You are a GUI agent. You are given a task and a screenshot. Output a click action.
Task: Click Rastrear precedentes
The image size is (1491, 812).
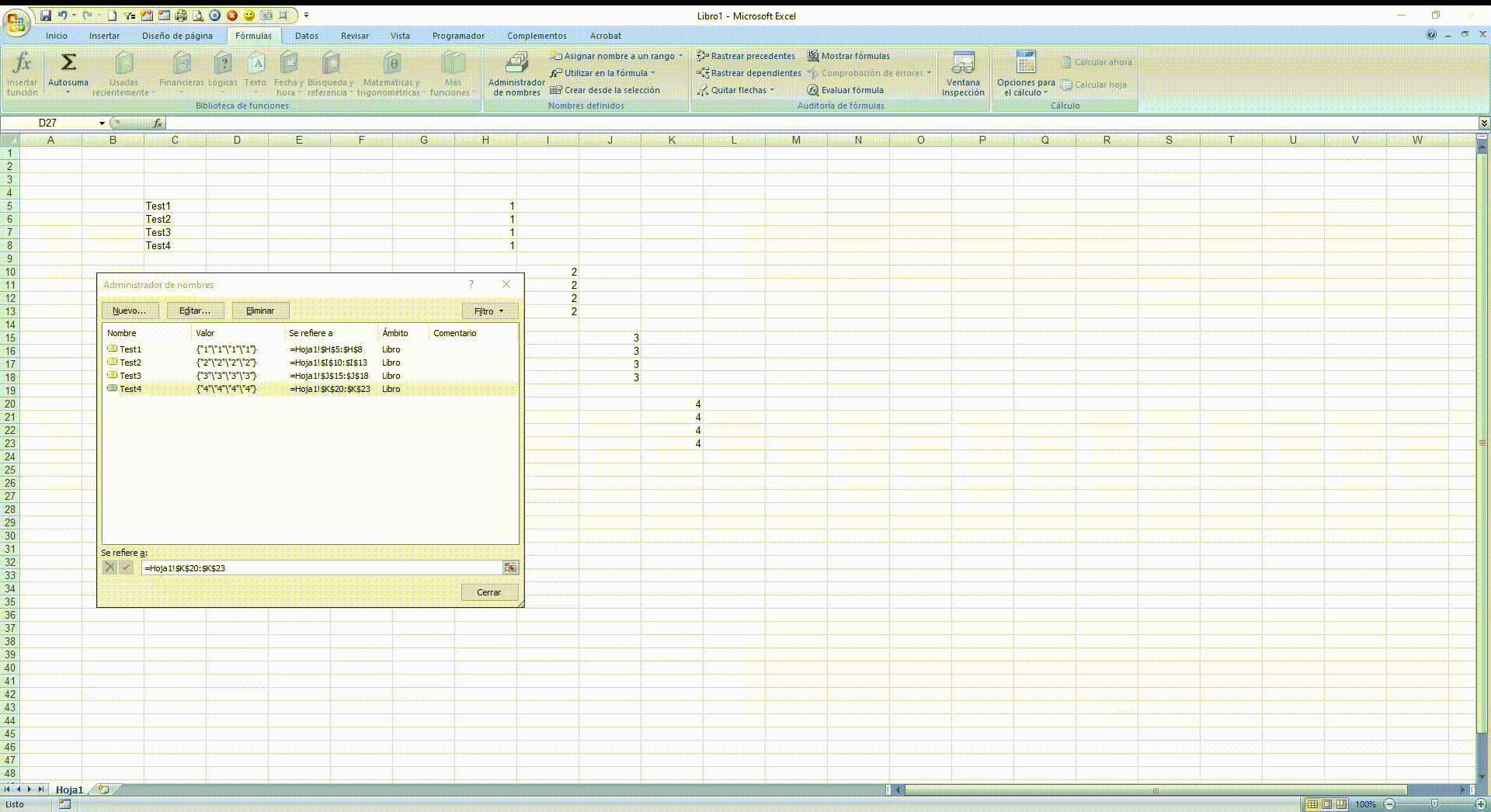pyautogui.click(x=745, y=55)
